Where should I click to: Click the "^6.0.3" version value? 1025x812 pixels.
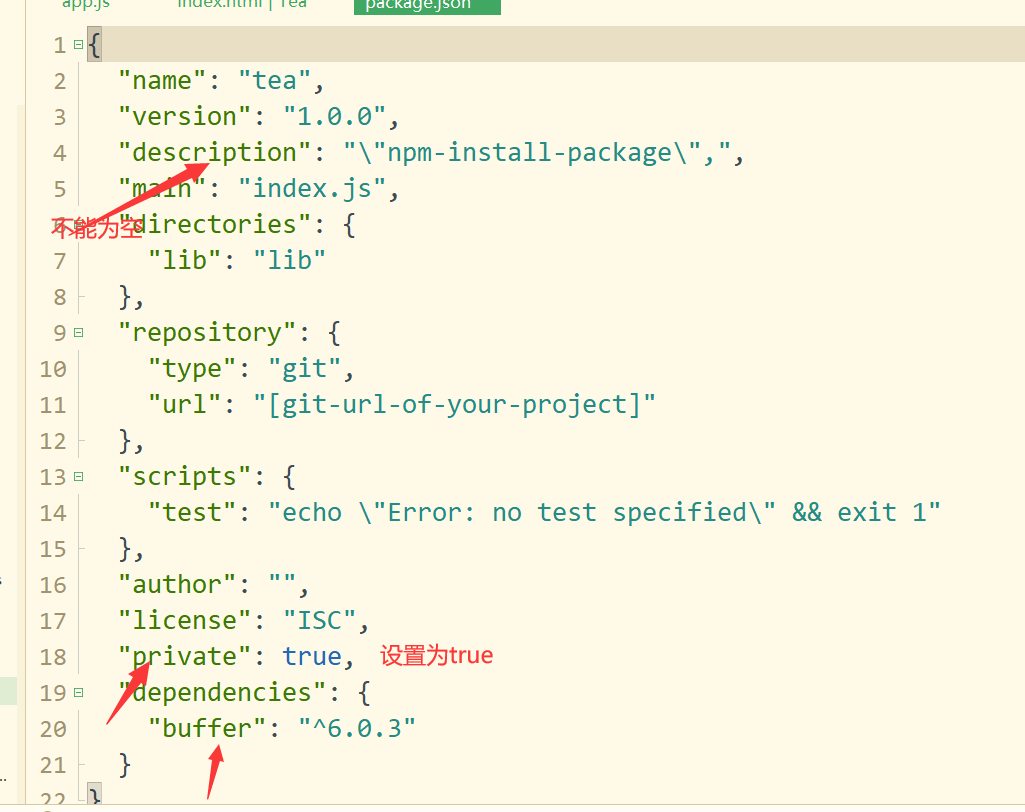click(357, 728)
